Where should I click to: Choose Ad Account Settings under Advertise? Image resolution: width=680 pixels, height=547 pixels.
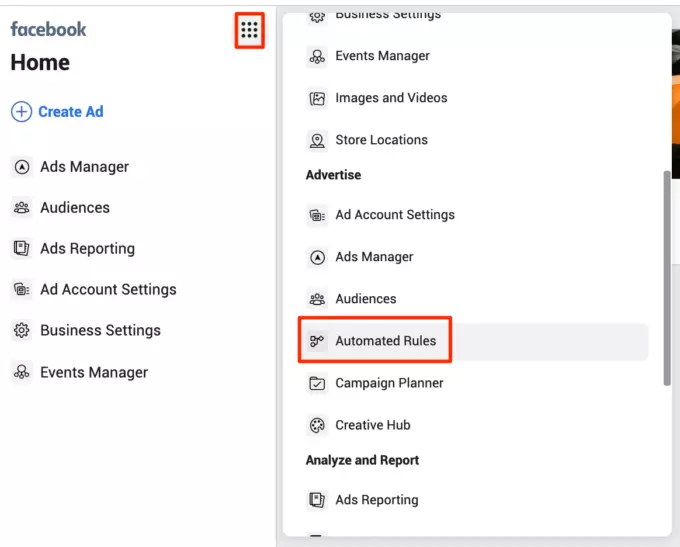pyautogui.click(x=394, y=215)
